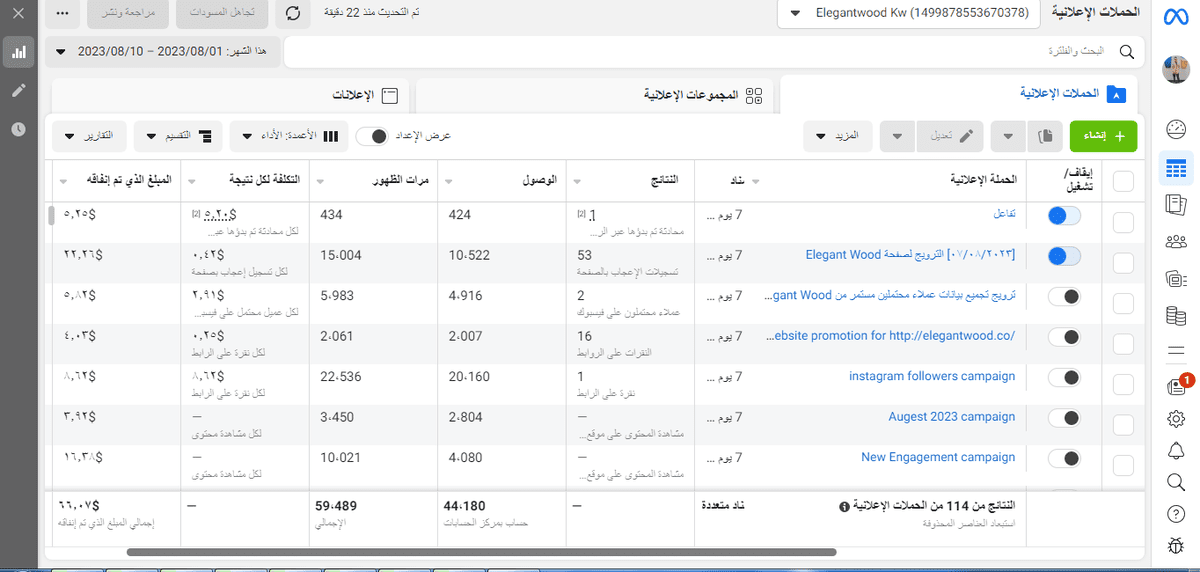Switch to the الإعلانات tab
Screen dimensions: 1200x572
pos(230,96)
